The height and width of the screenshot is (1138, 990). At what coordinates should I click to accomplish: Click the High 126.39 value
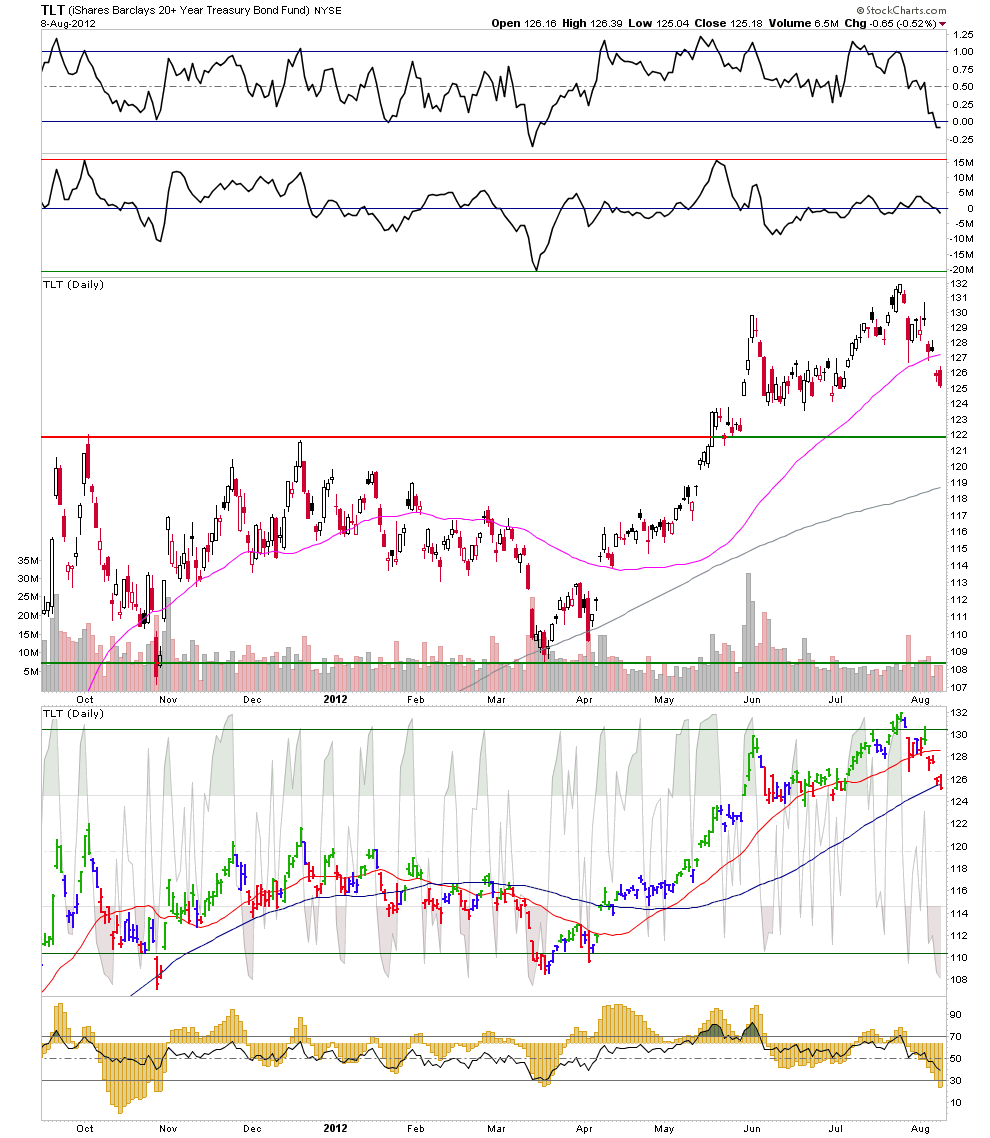[592, 23]
